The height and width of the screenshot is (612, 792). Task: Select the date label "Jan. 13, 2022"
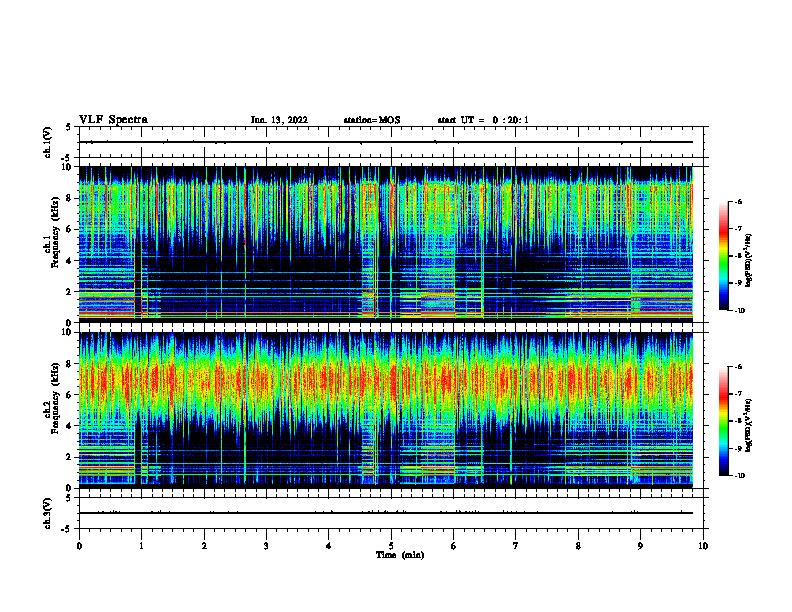pos(279,120)
